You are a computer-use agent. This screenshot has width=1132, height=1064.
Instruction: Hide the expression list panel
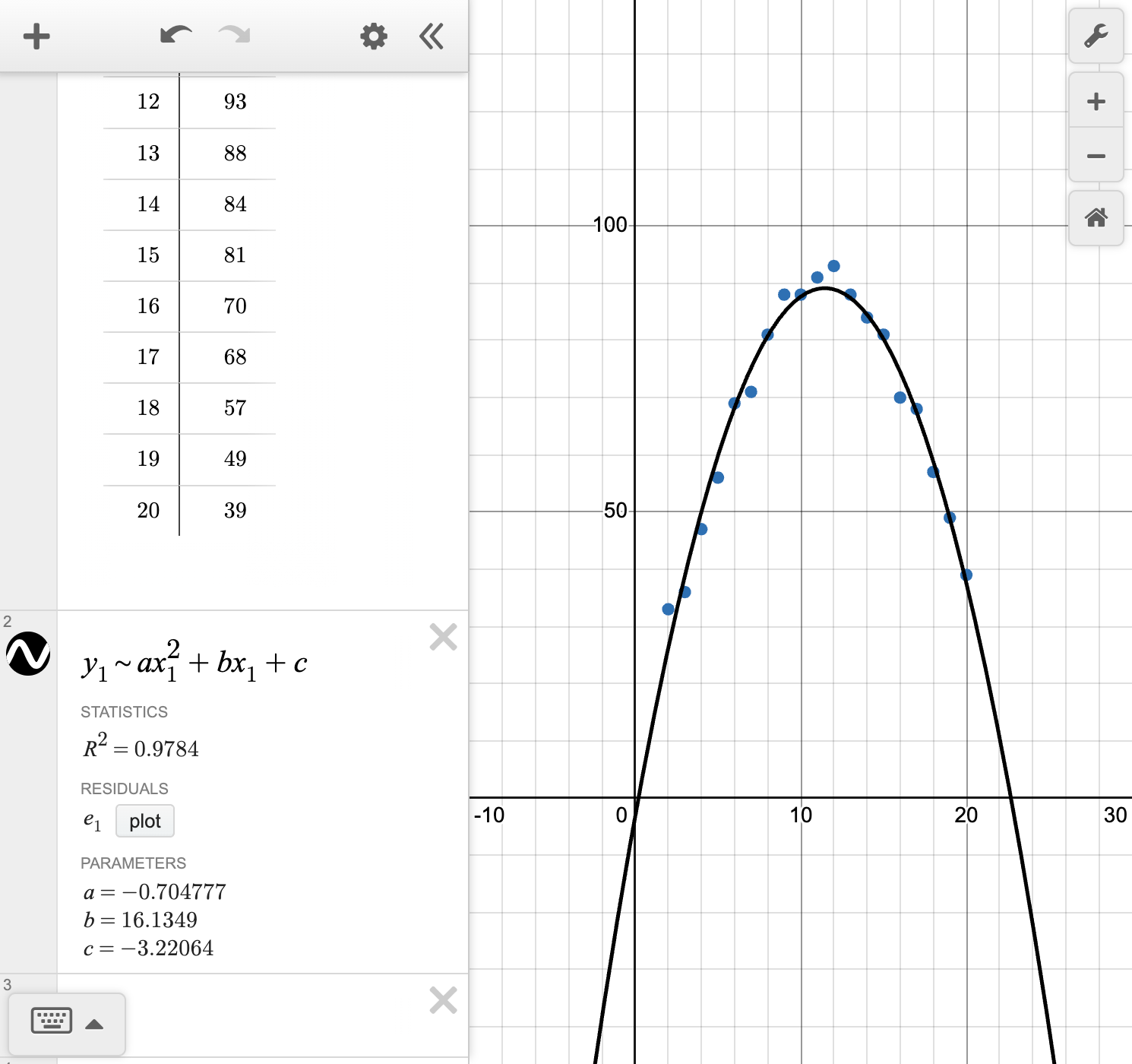pos(431,35)
